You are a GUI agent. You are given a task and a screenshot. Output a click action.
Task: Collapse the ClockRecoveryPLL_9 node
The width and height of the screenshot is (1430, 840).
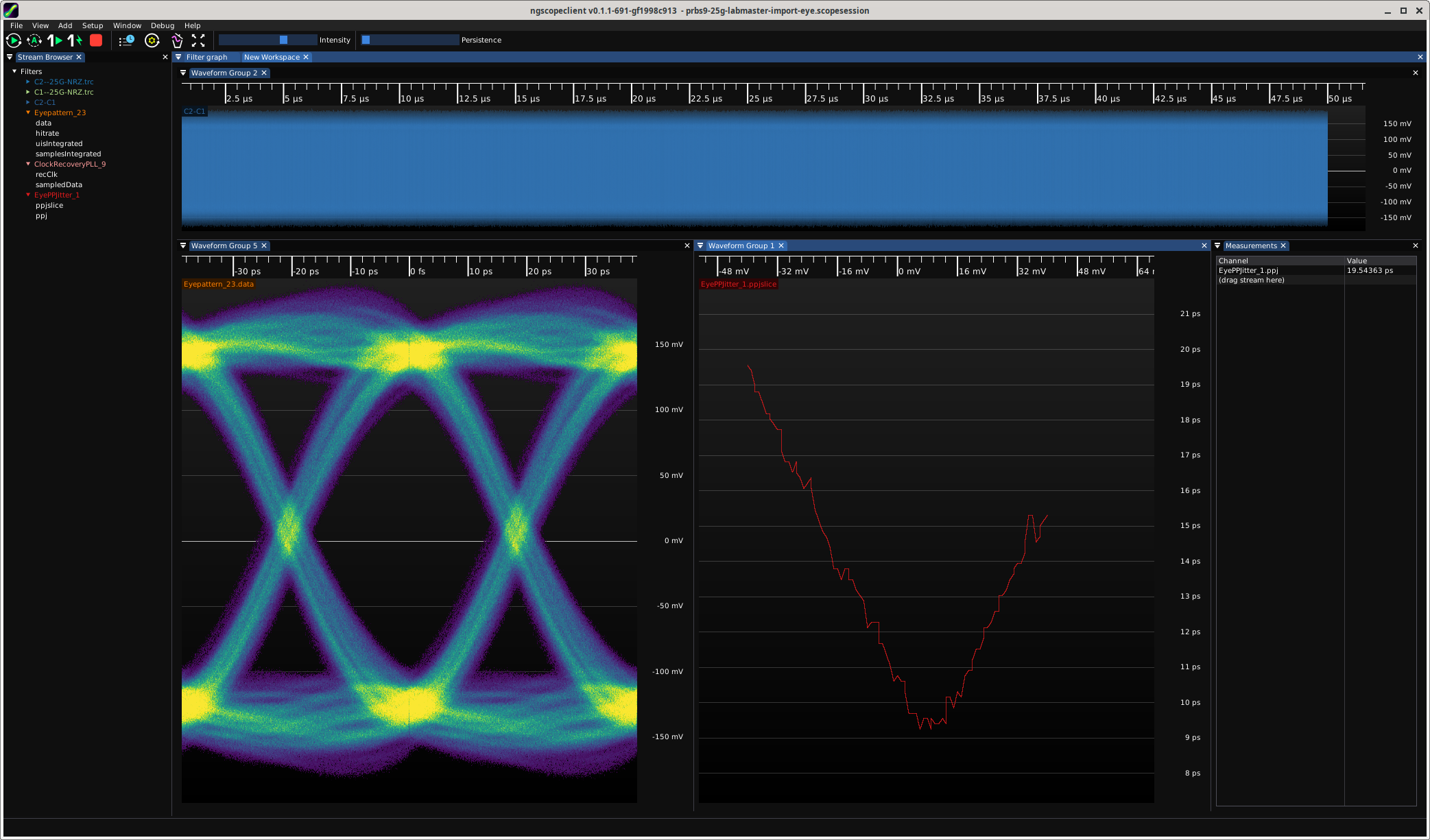(28, 164)
